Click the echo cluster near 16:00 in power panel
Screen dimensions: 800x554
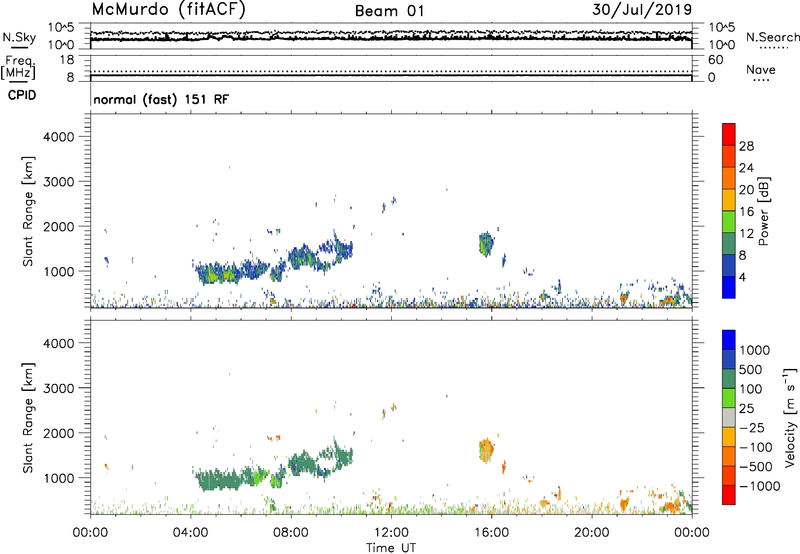(486, 244)
